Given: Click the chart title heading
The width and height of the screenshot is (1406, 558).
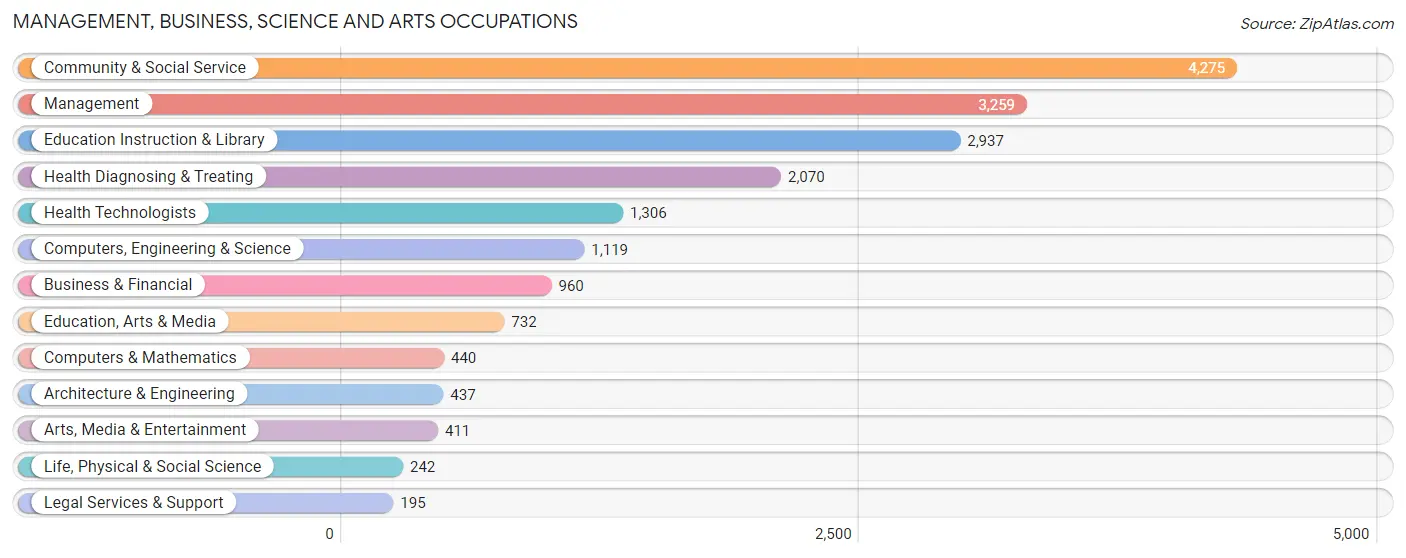Looking at the screenshot, I should point(295,21).
